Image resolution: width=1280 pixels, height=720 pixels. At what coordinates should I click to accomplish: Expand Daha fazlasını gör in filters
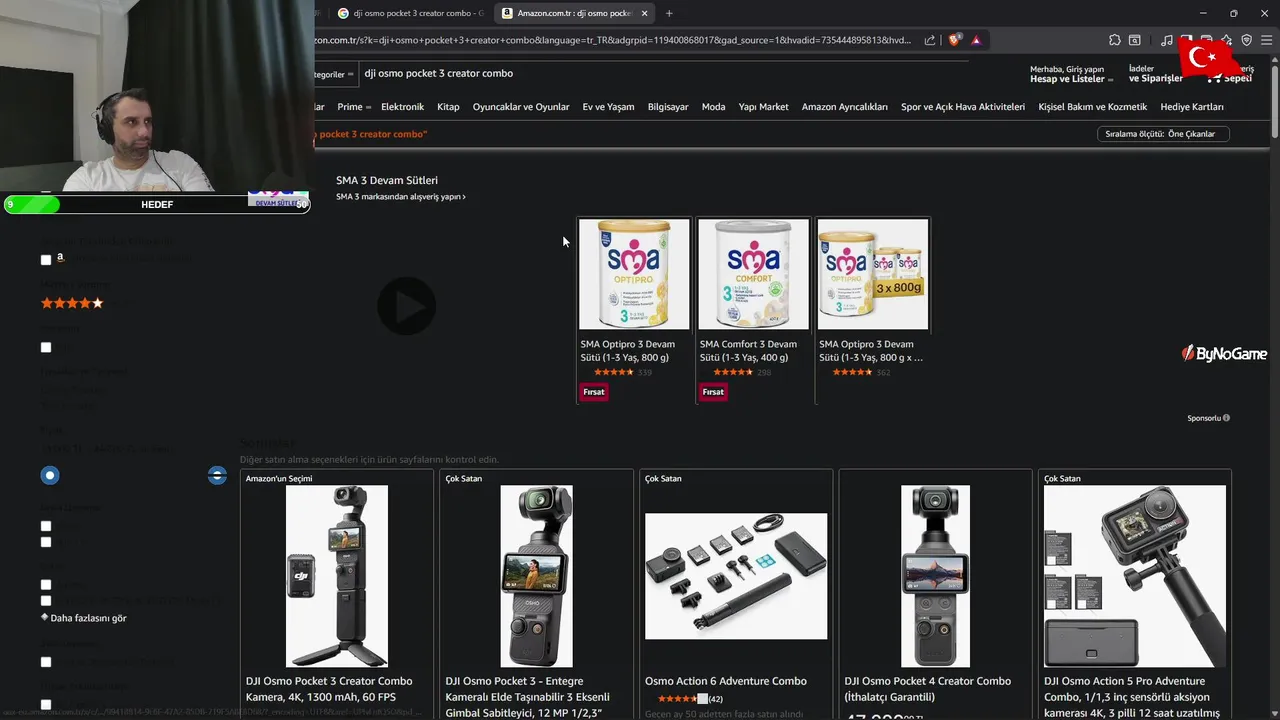coord(84,618)
